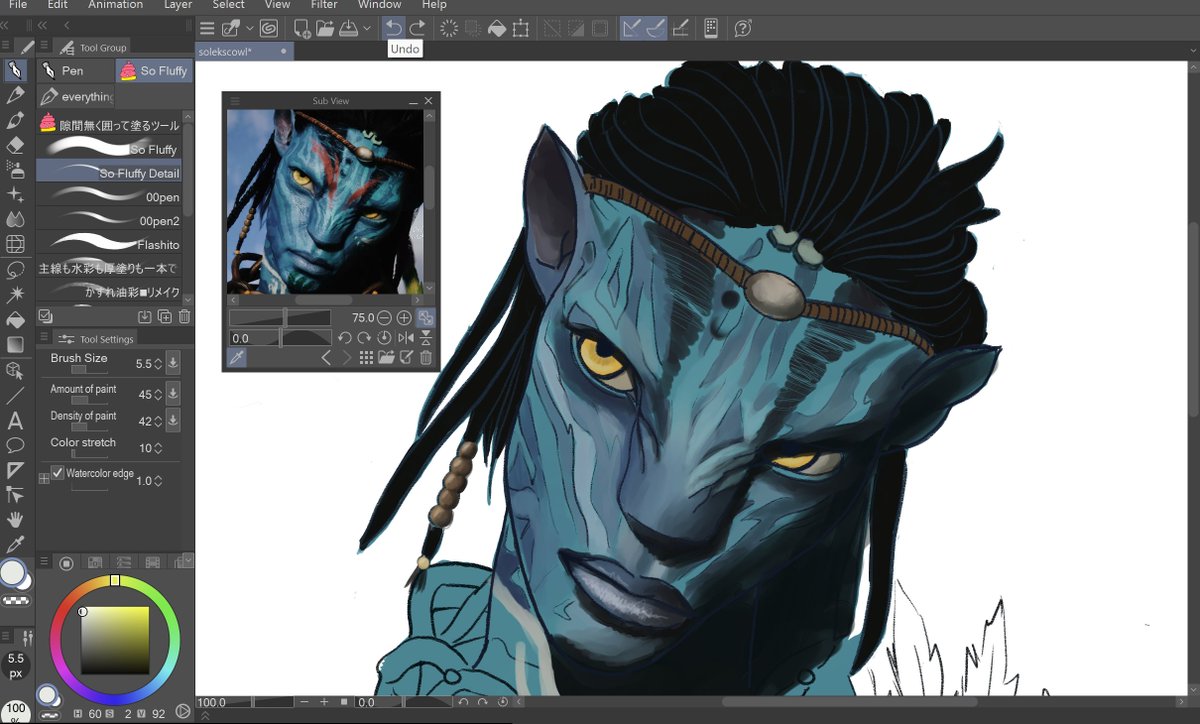Open Clip Studio launcher icon

[x=269, y=28]
